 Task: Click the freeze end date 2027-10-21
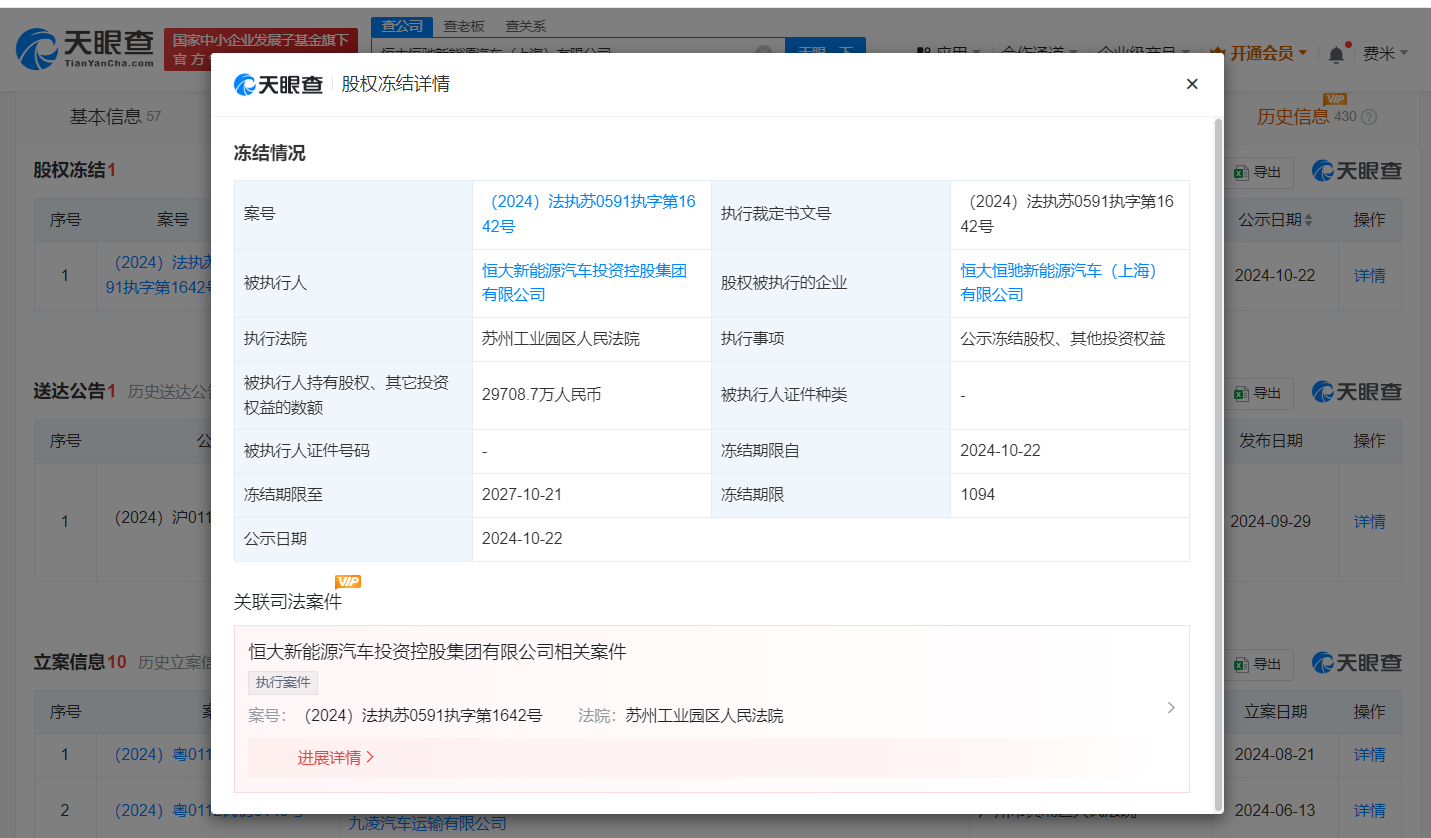[522, 495]
